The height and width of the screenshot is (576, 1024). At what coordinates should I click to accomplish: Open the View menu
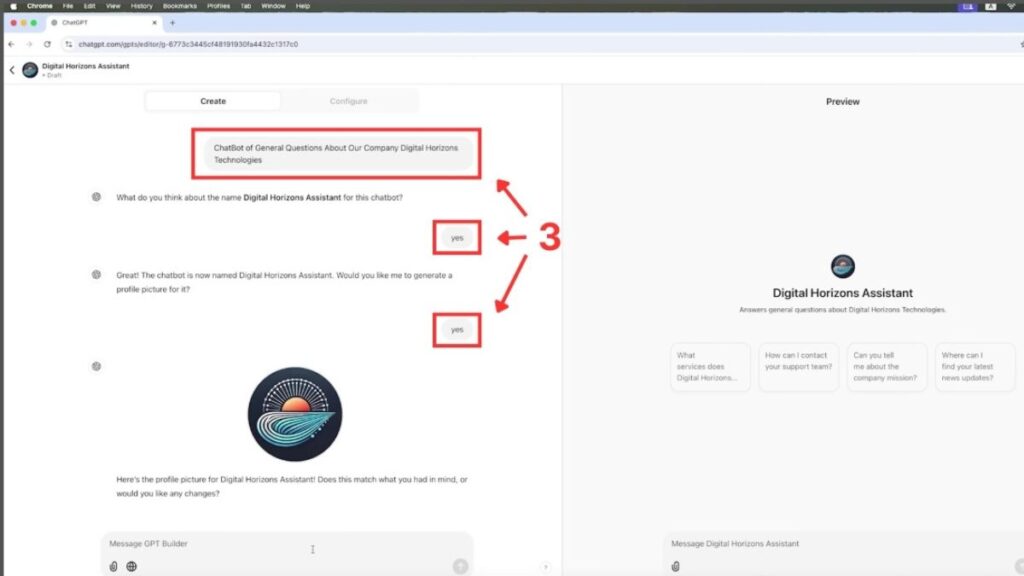point(113,6)
